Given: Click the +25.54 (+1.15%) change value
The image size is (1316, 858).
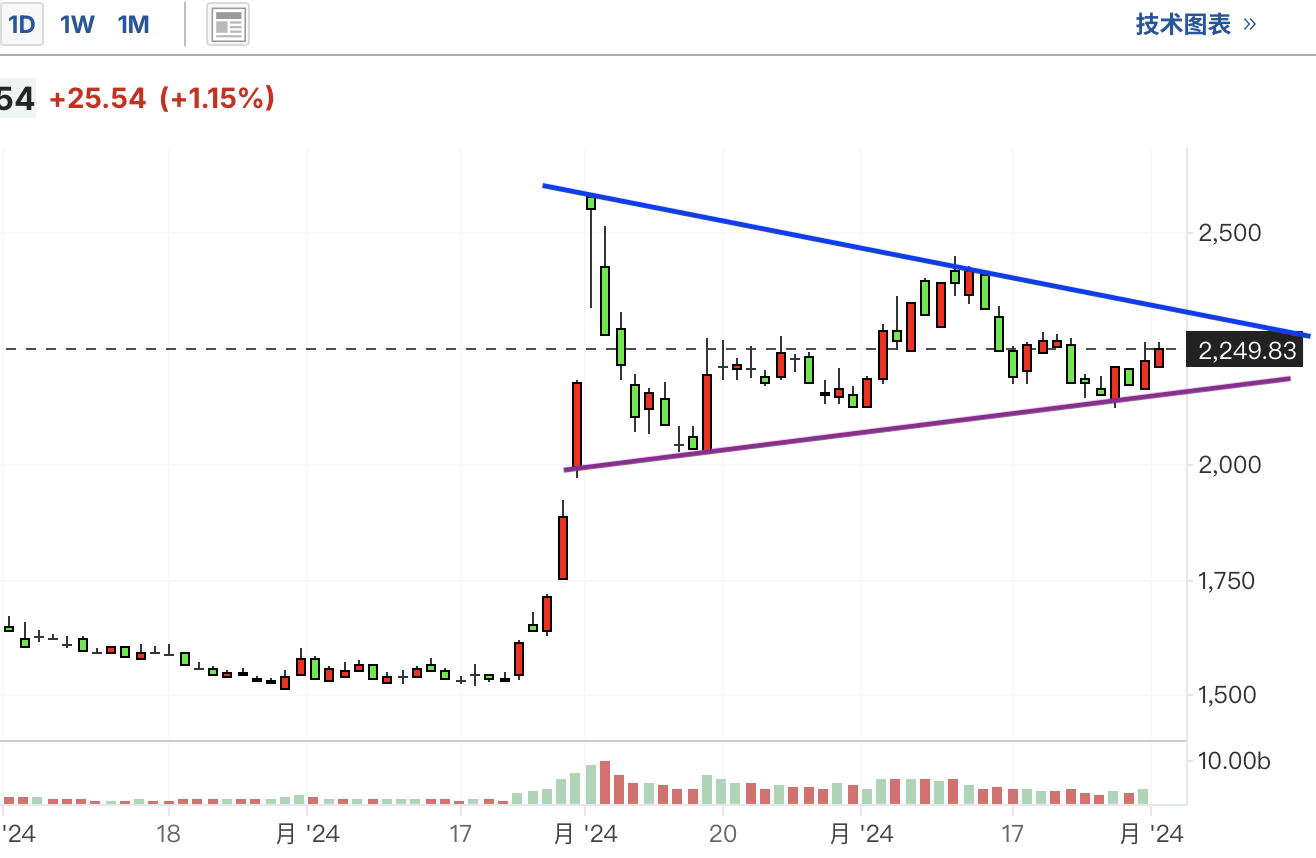Looking at the screenshot, I should coord(162,98).
